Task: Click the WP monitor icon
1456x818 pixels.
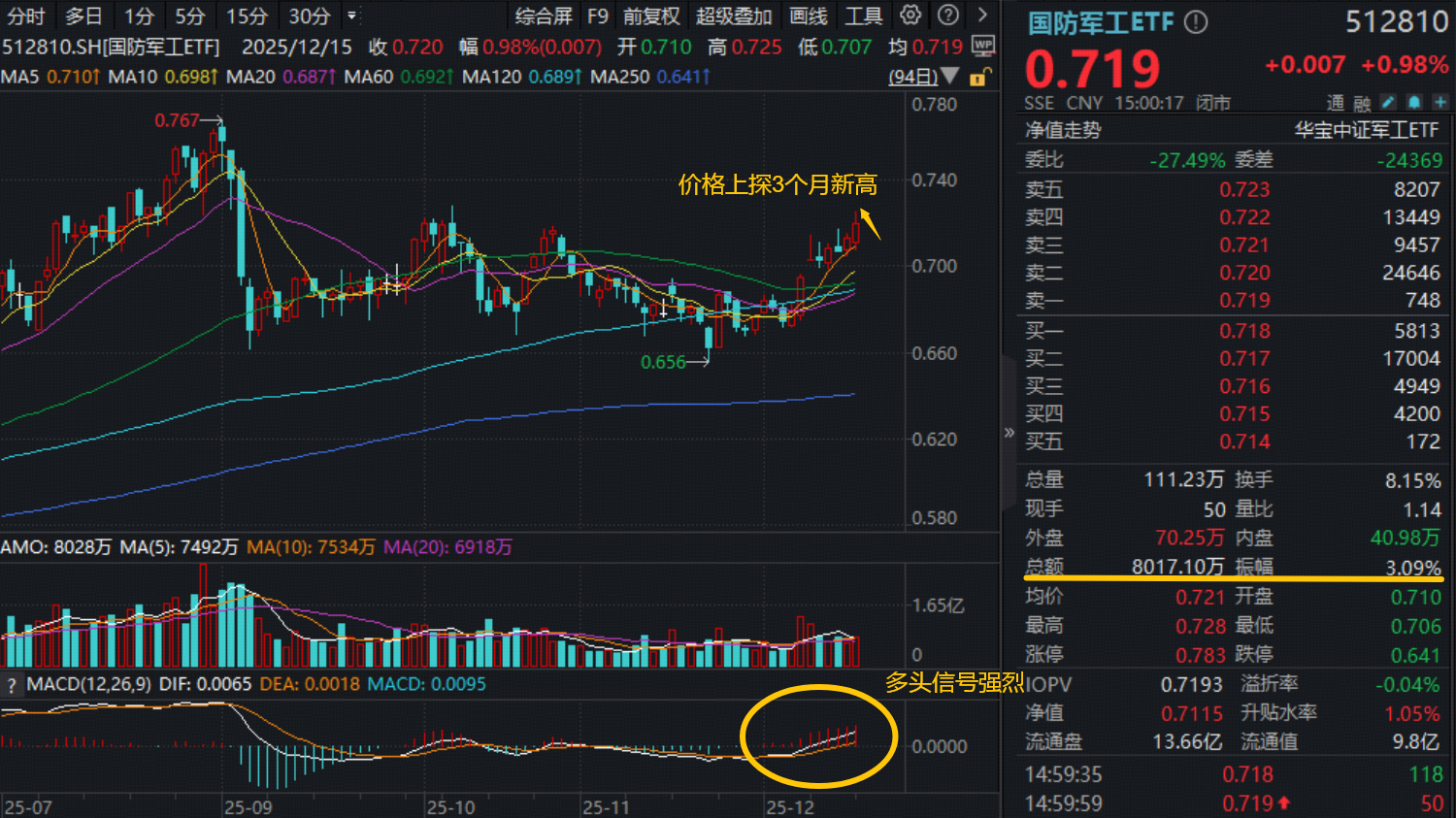Action: click(x=983, y=46)
